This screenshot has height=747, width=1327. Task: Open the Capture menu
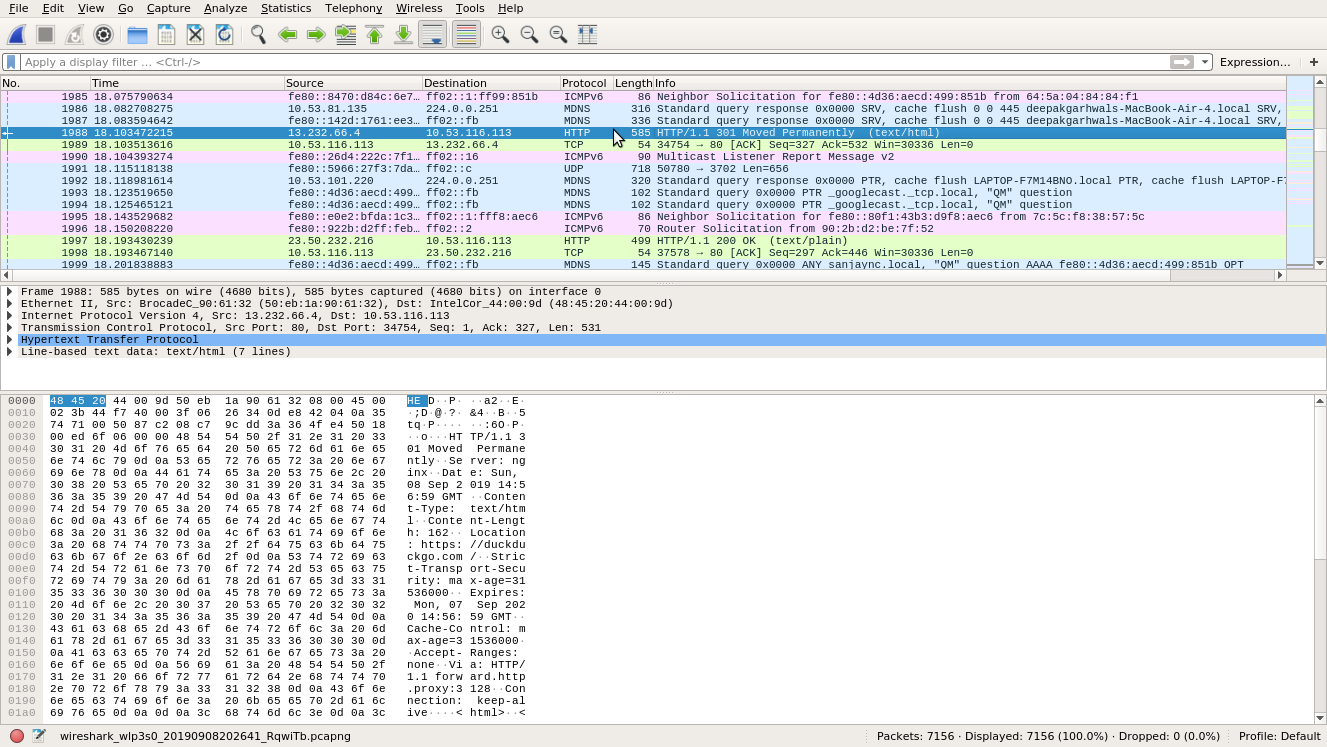pyautogui.click(x=168, y=8)
